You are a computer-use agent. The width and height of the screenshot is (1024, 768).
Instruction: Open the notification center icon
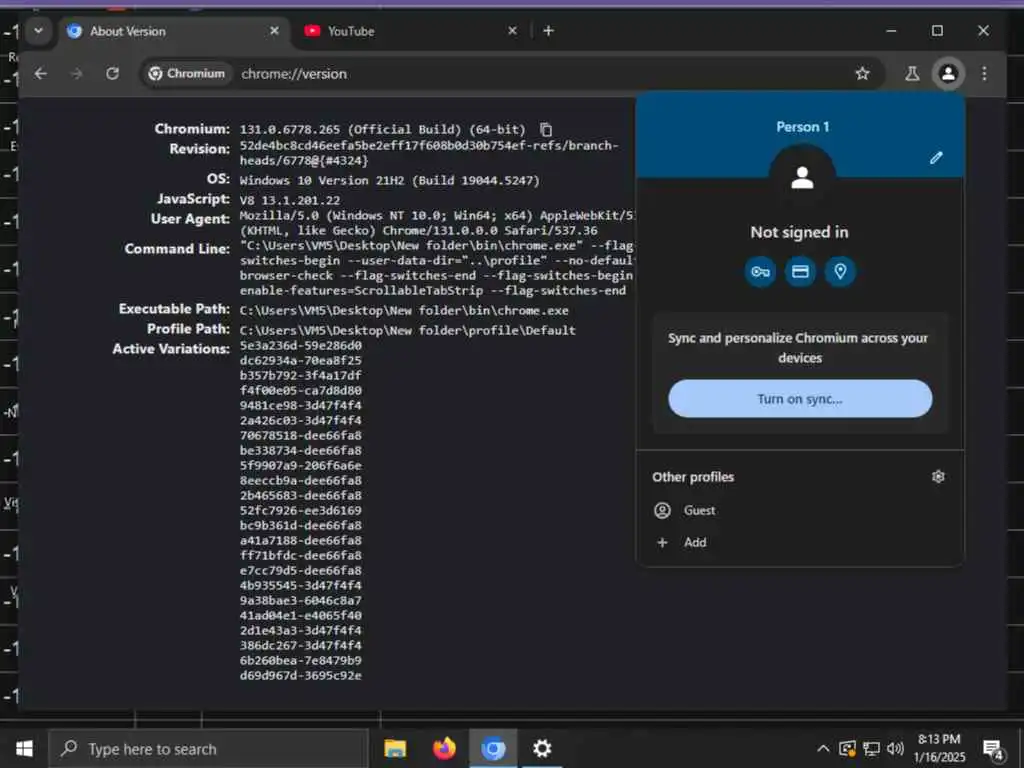993,749
